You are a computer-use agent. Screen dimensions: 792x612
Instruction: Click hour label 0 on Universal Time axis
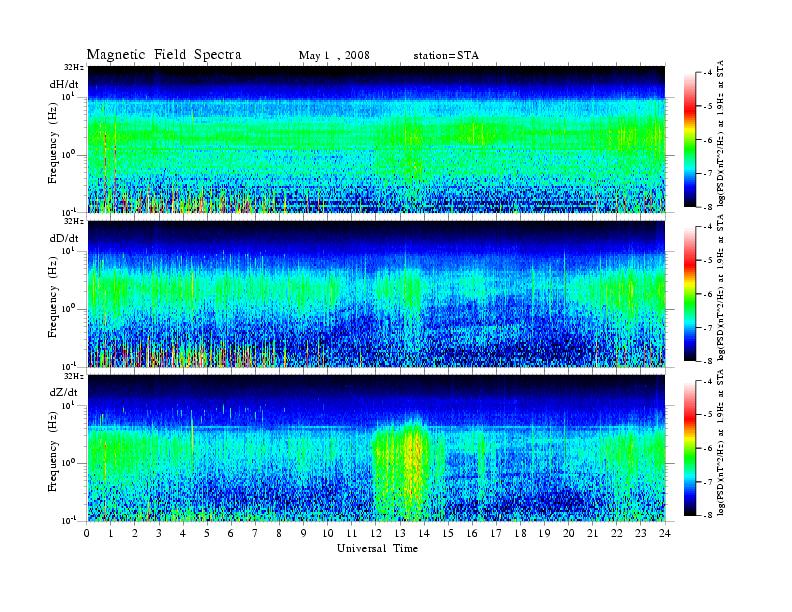87,533
